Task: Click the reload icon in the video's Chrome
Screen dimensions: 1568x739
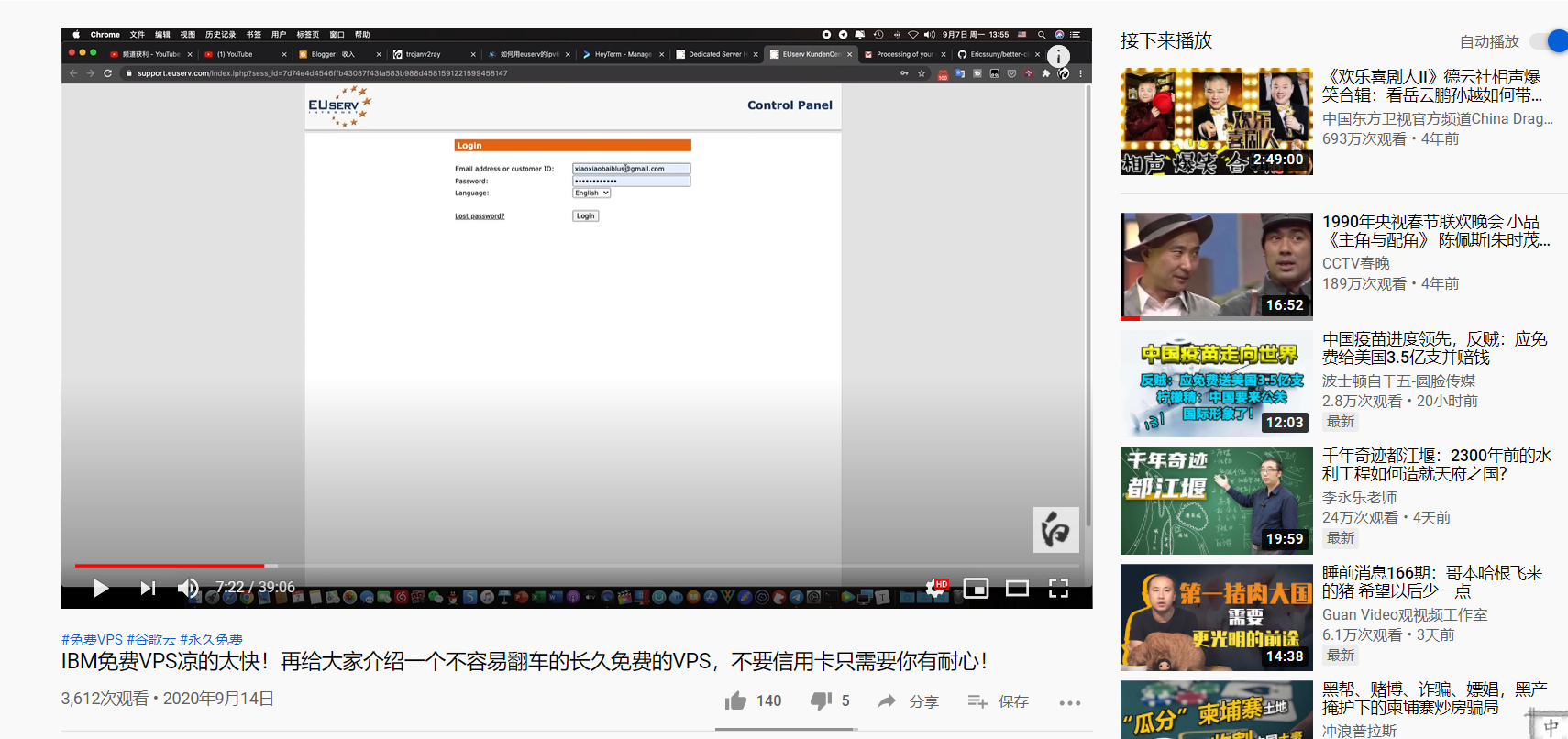Action: 107,73
